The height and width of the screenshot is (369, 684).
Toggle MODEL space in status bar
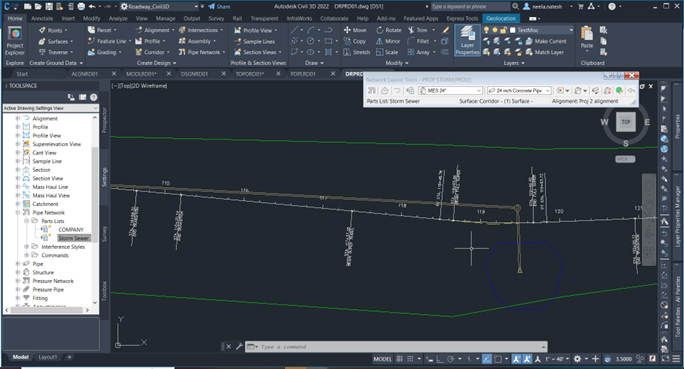tap(382, 359)
